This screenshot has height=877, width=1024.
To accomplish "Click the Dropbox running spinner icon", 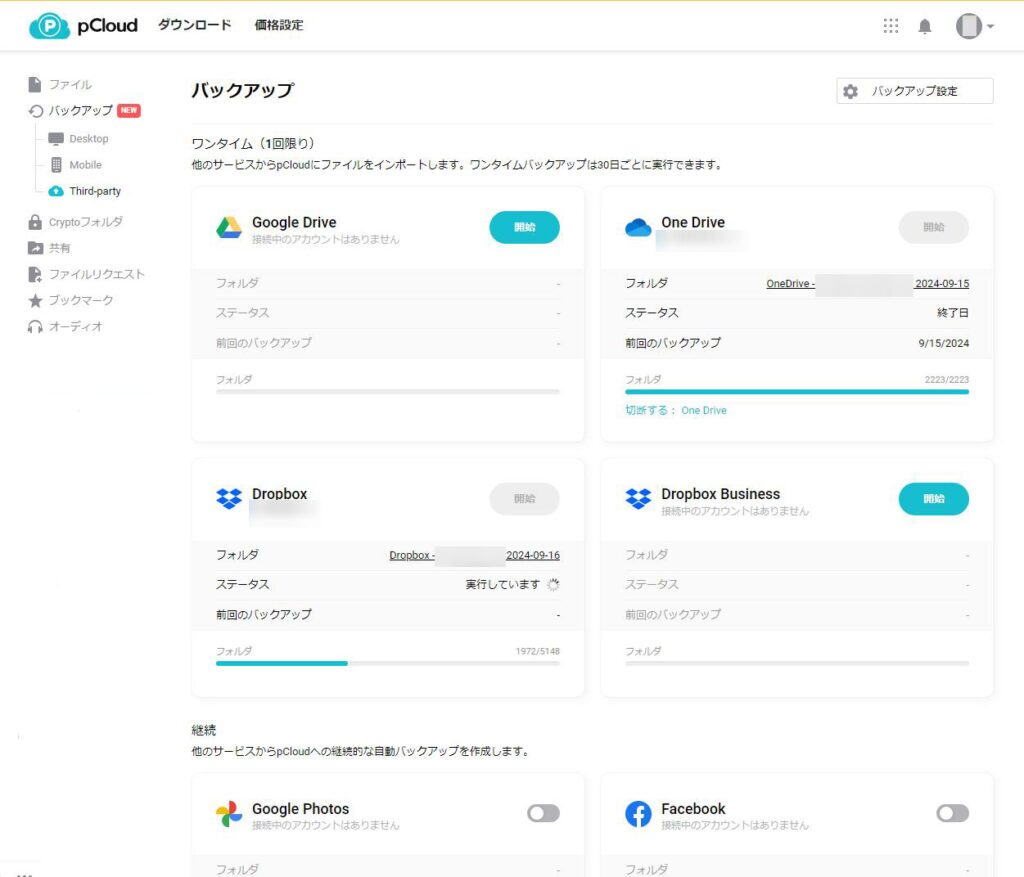I will pyautogui.click(x=553, y=584).
